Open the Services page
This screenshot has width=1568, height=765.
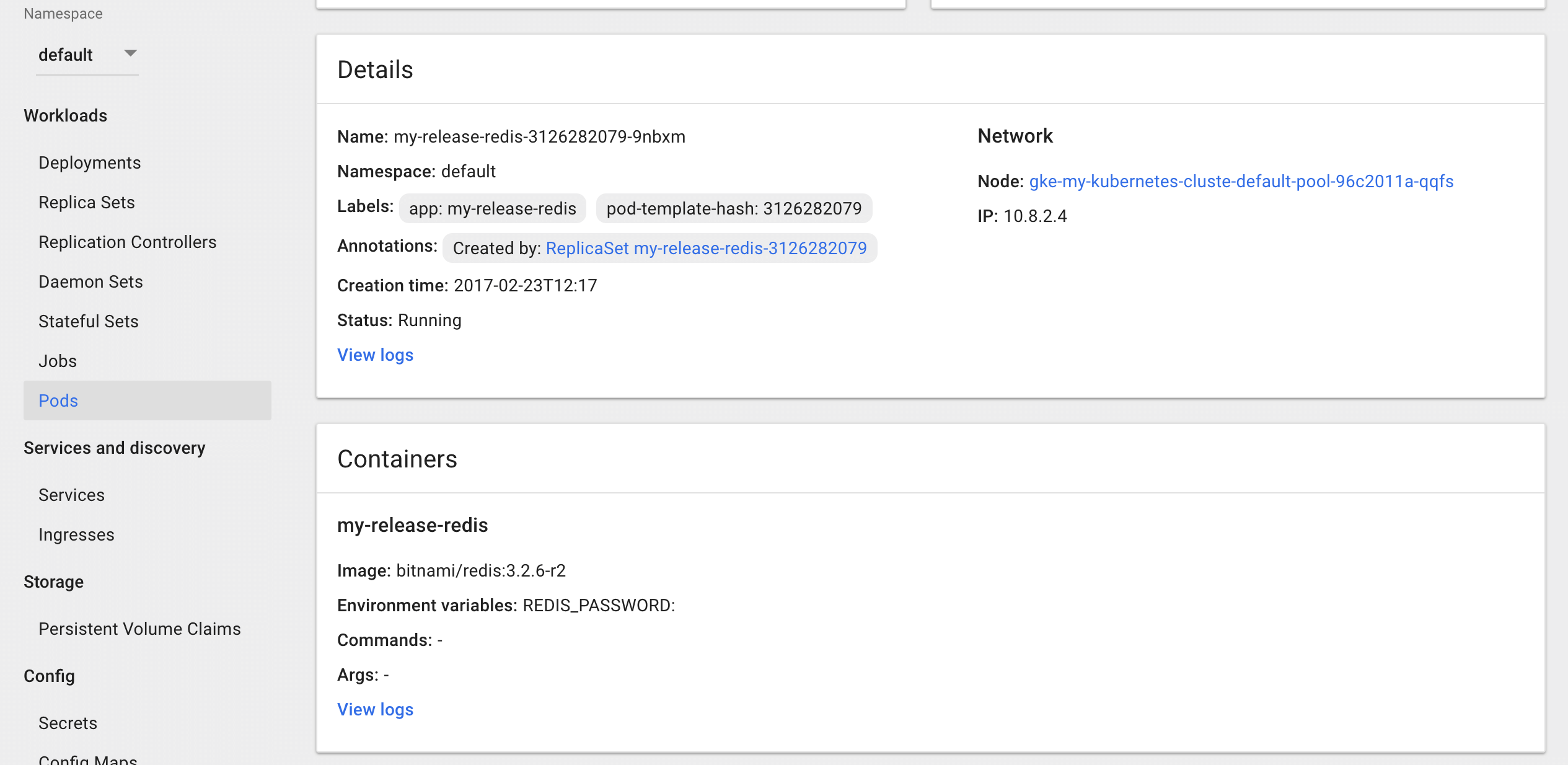click(71, 495)
